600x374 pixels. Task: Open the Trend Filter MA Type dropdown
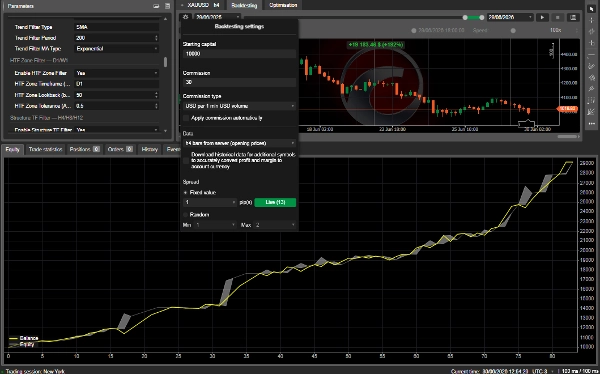[x=116, y=49]
